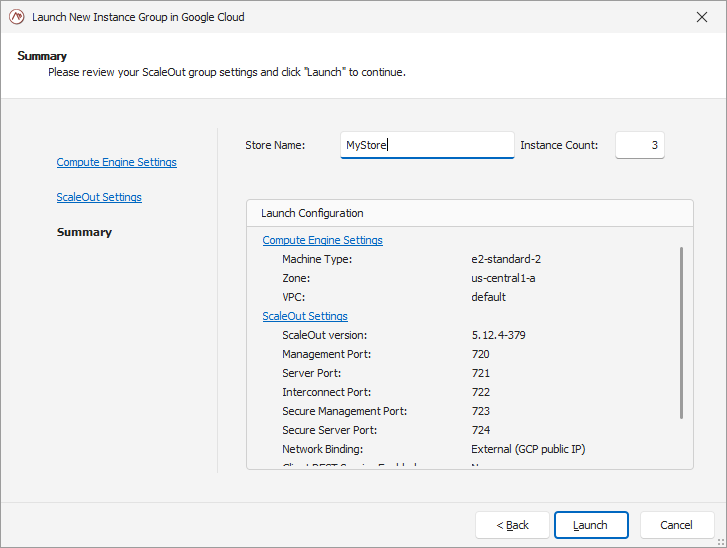The width and height of the screenshot is (727, 548).
Task: Click the Store Name label
Action: [275, 145]
